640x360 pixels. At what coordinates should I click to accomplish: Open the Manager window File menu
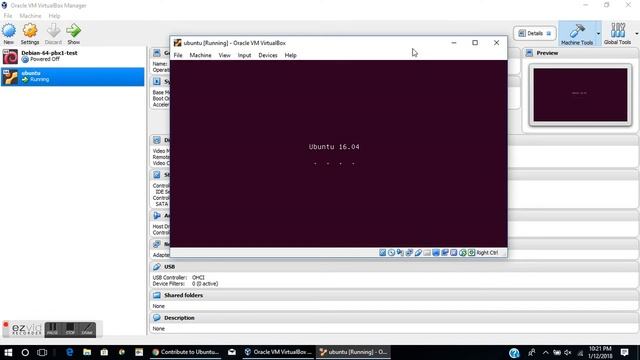tap(8, 16)
